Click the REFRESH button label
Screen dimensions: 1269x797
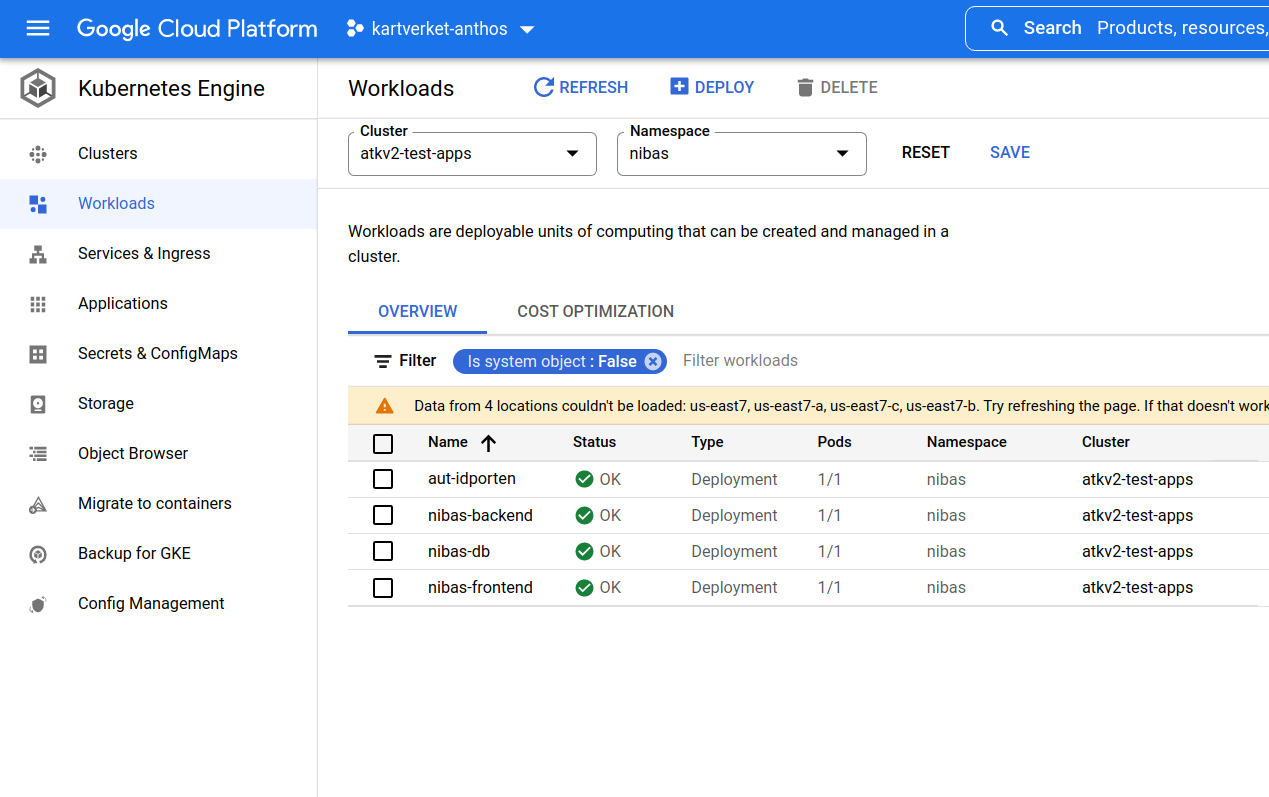pyautogui.click(x=594, y=88)
